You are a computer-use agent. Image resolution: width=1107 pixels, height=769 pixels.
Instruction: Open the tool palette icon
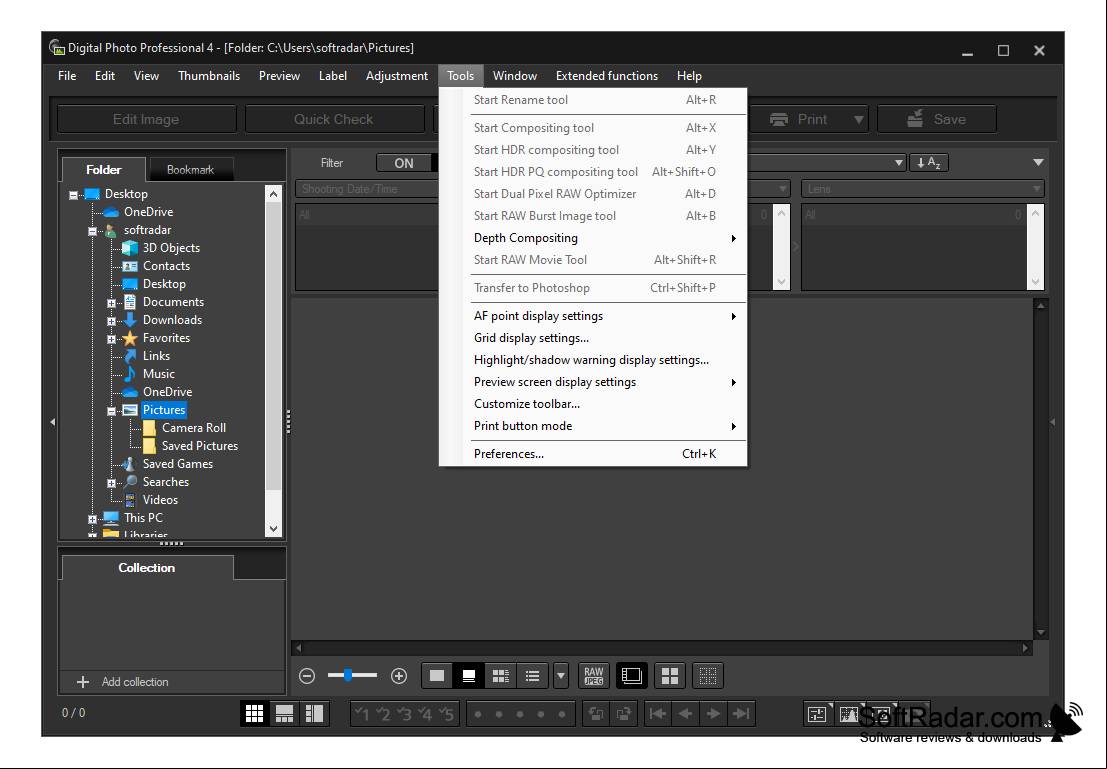817,715
